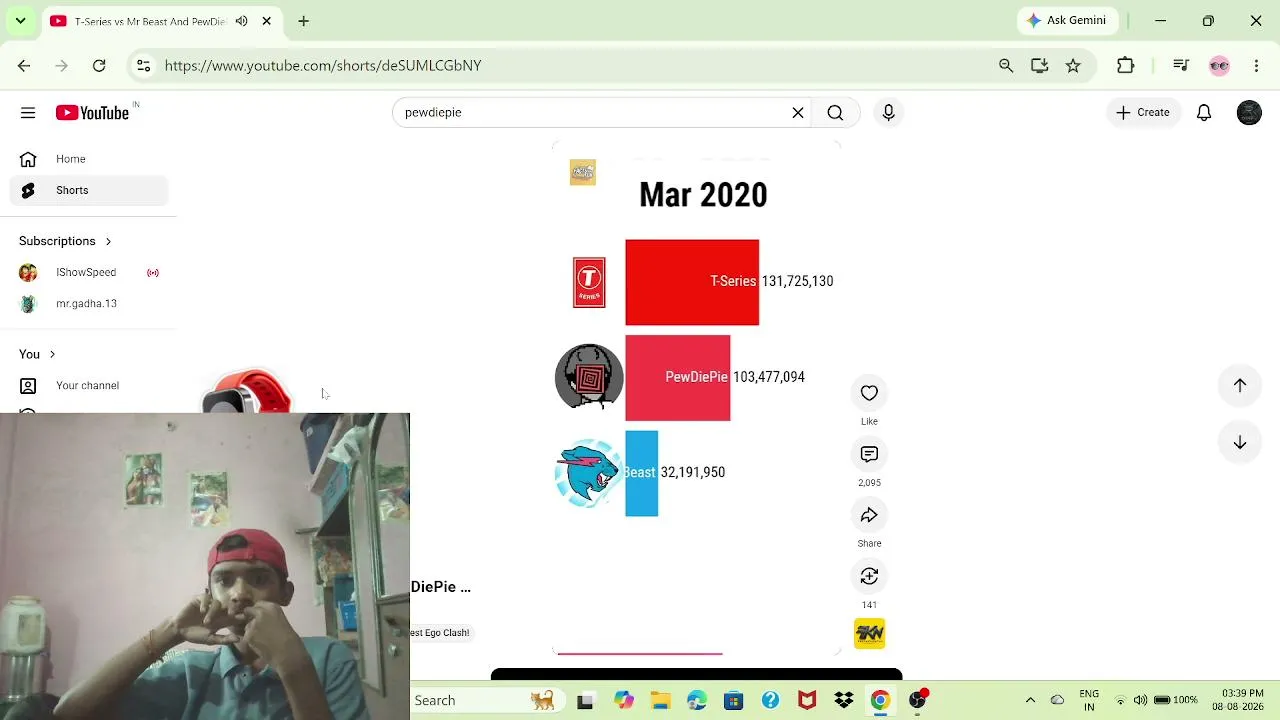Open the YouTube account avatar menu
This screenshot has height=720, width=1280.
pos(1249,113)
